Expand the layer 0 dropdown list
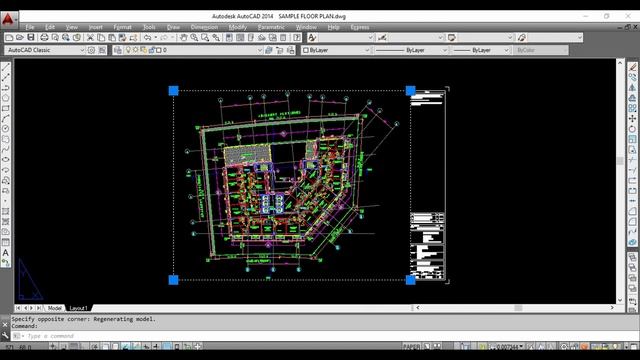 (259, 50)
